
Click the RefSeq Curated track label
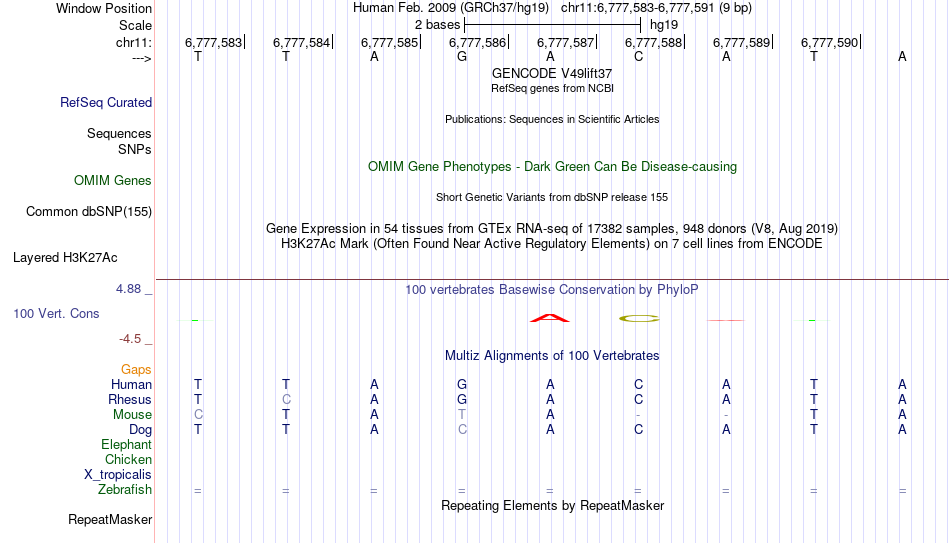(105, 102)
